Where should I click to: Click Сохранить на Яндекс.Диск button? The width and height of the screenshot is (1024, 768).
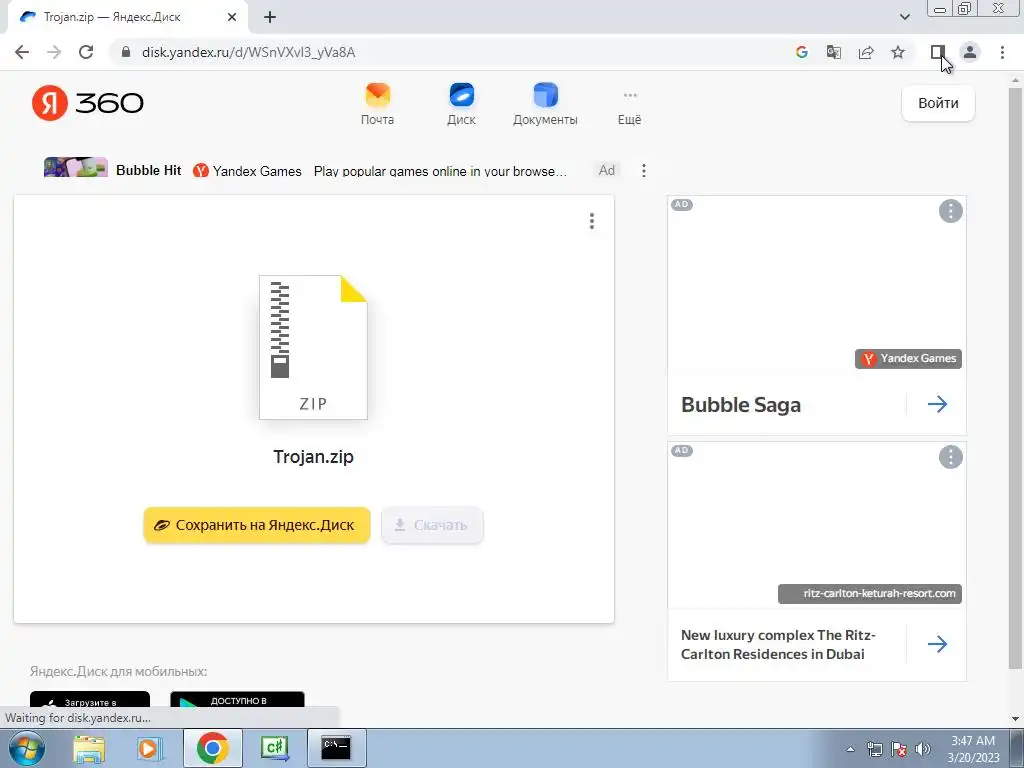click(x=257, y=525)
